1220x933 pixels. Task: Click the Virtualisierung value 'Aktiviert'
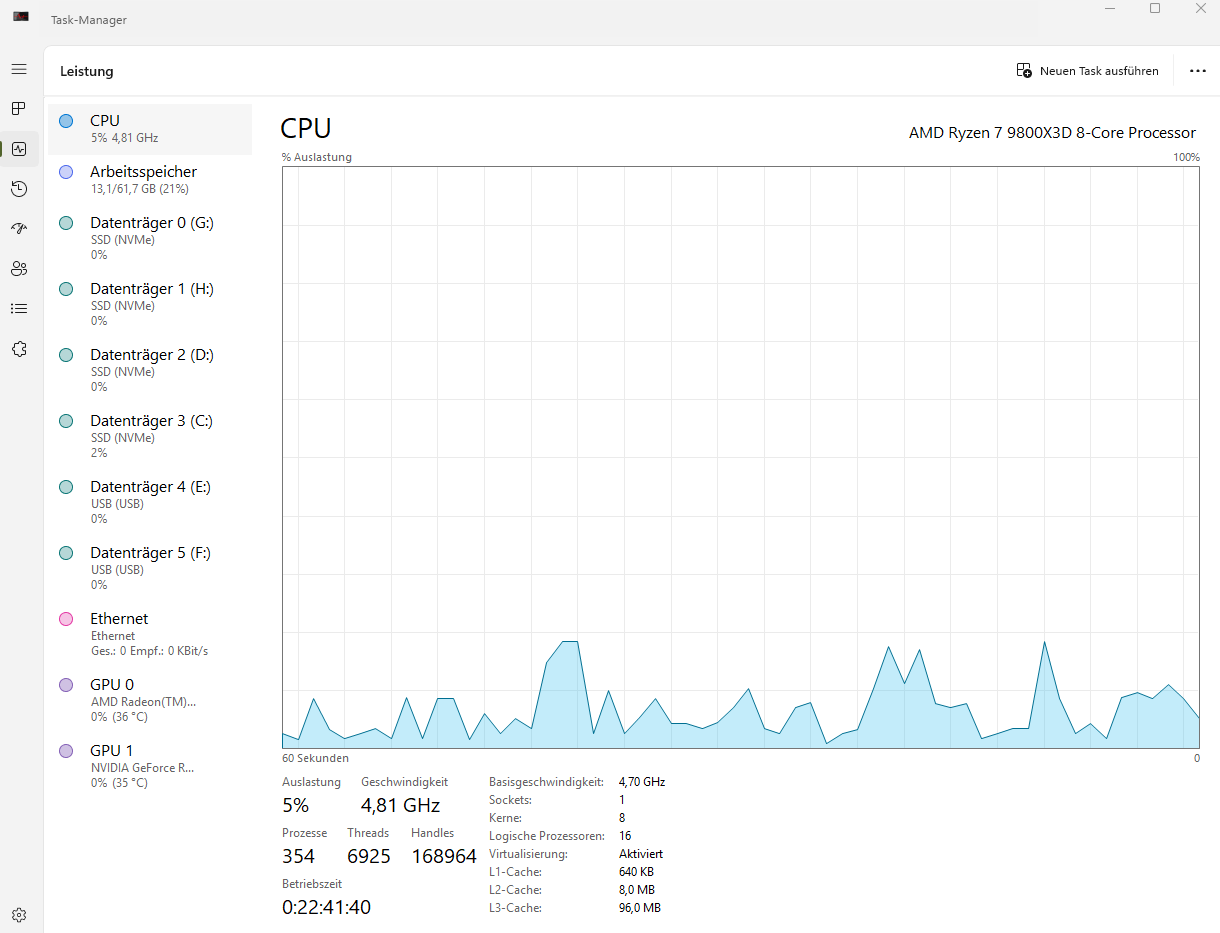point(641,854)
